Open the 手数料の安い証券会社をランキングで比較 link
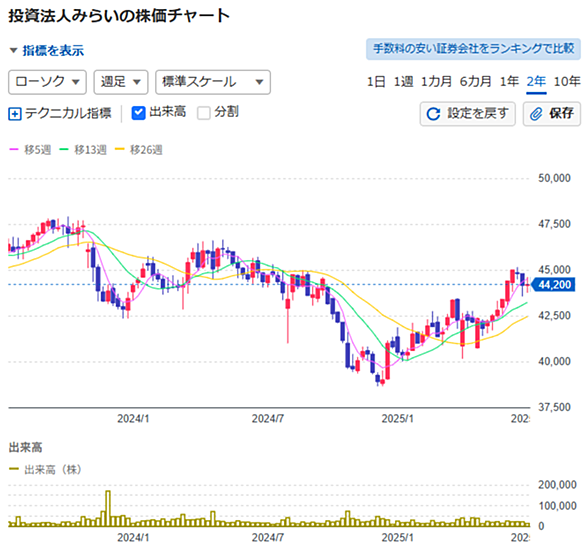The width and height of the screenshot is (586, 545). (473, 49)
